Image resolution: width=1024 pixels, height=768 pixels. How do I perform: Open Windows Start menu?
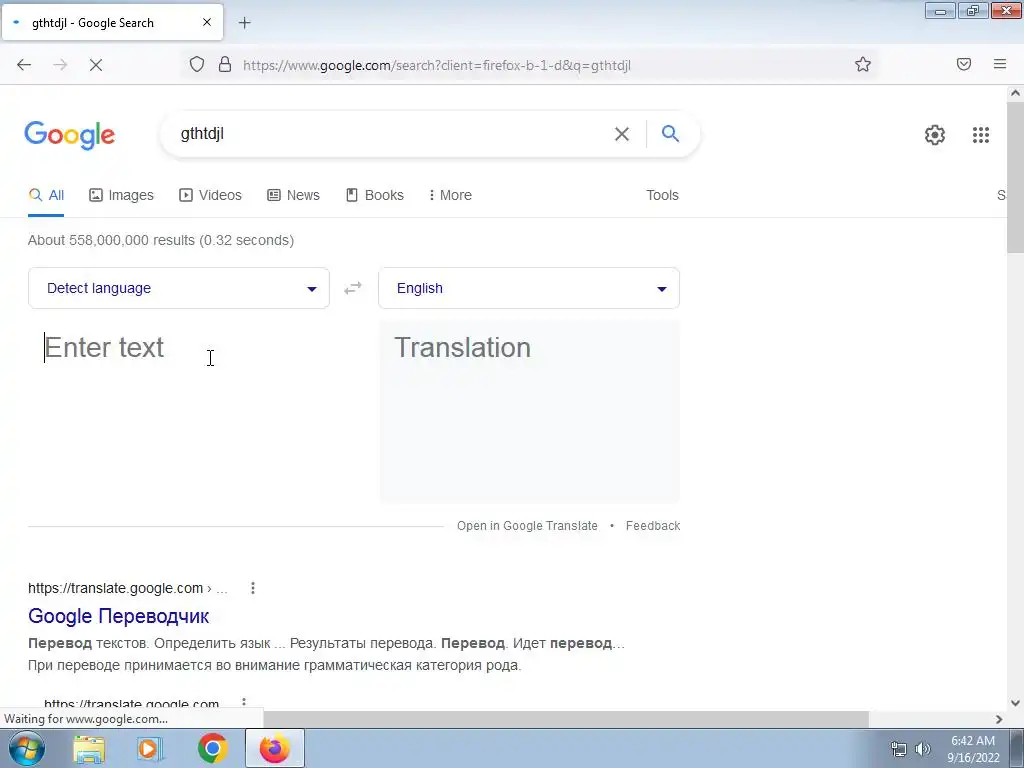pos(27,748)
